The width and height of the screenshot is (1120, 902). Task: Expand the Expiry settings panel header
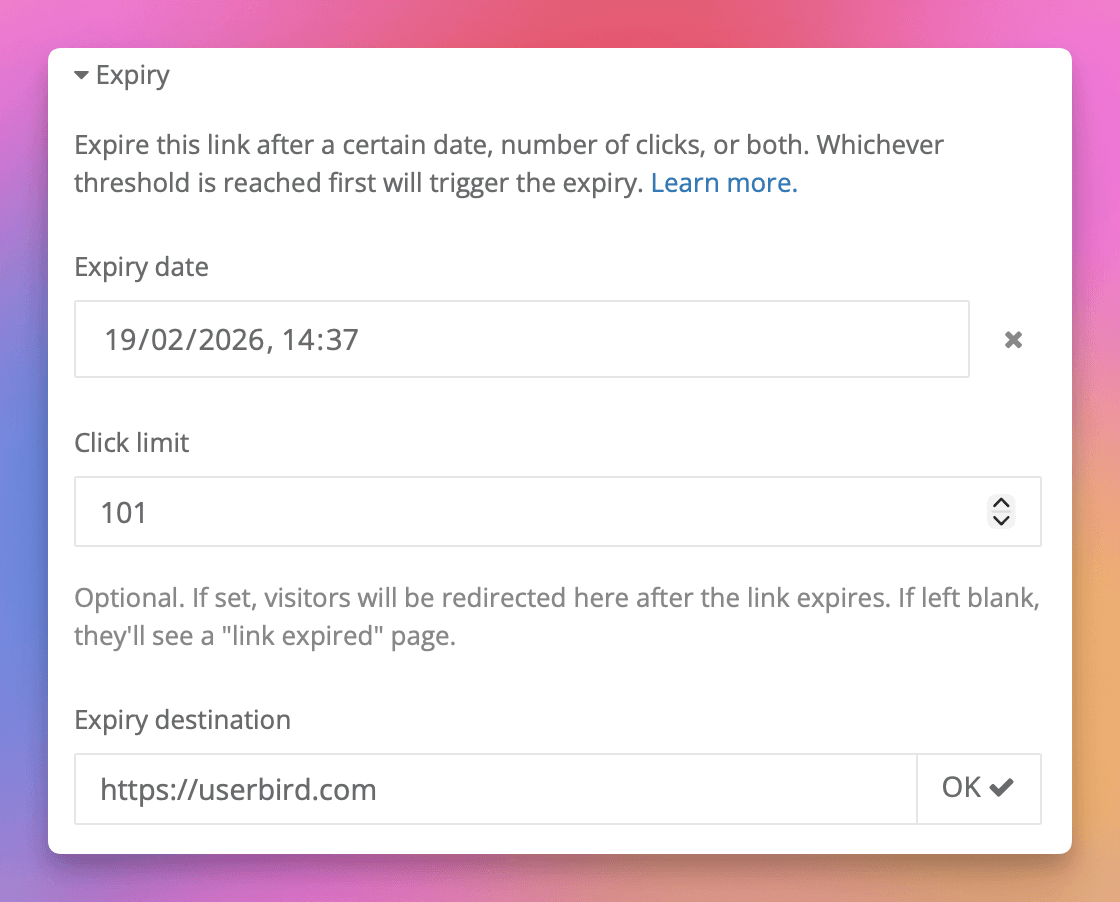122,74
